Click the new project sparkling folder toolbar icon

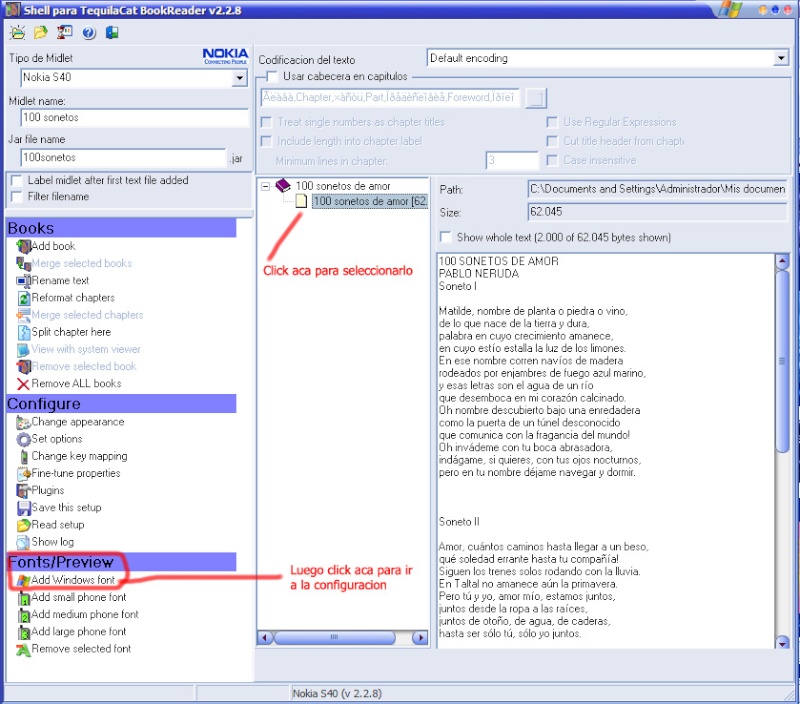click(x=17, y=33)
